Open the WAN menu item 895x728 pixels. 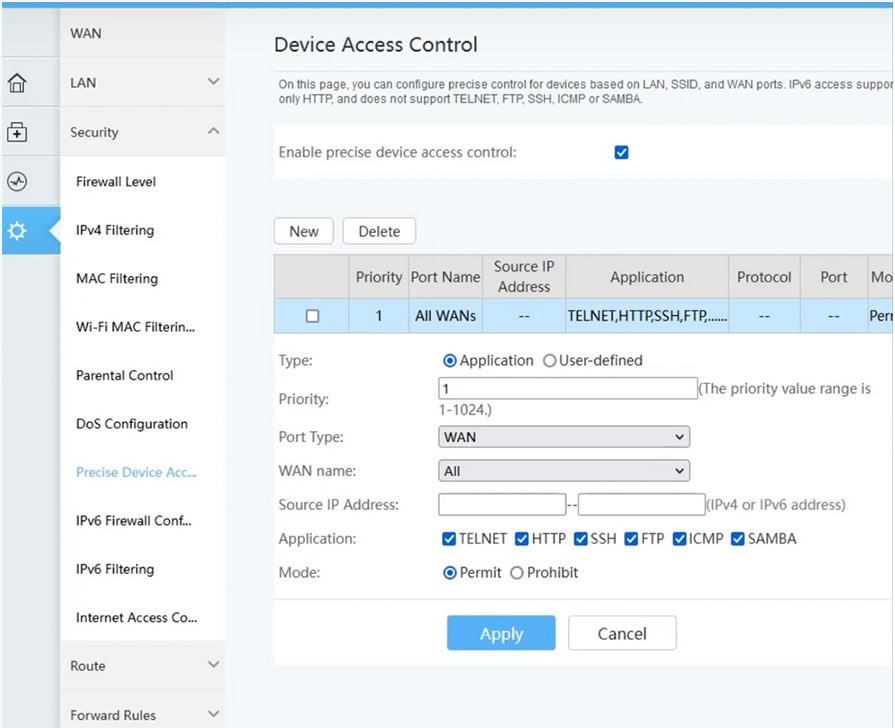coord(143,33)
